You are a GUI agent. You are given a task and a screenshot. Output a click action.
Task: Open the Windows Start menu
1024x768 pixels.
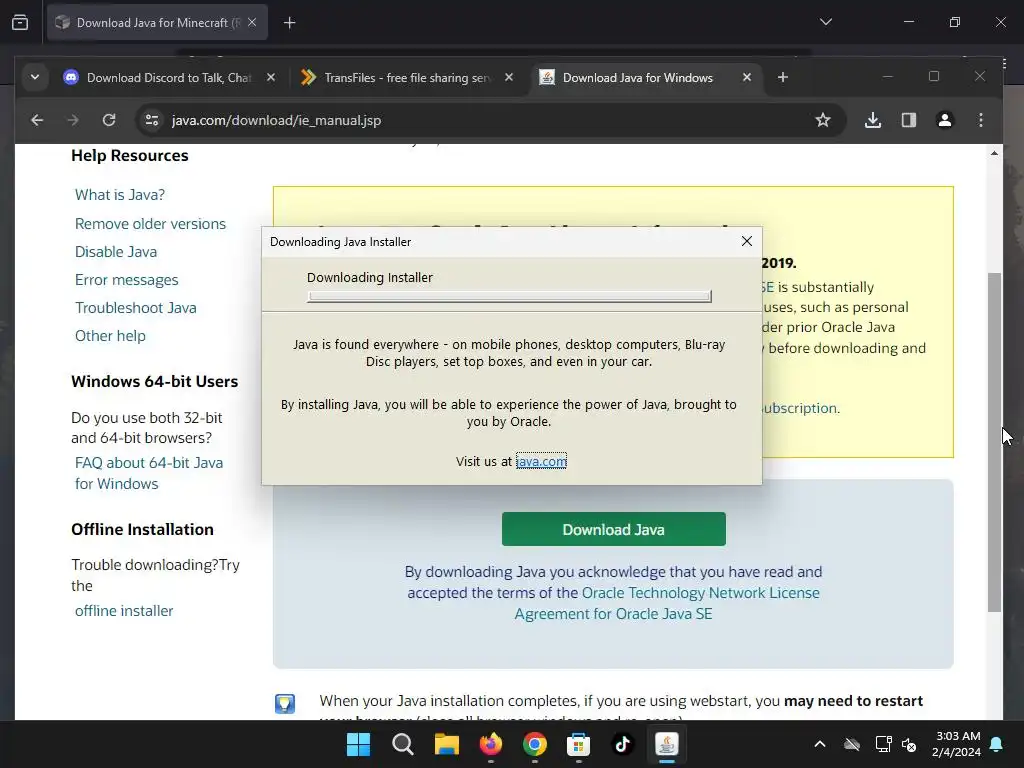pyautogui.click(x=359, y=744)
